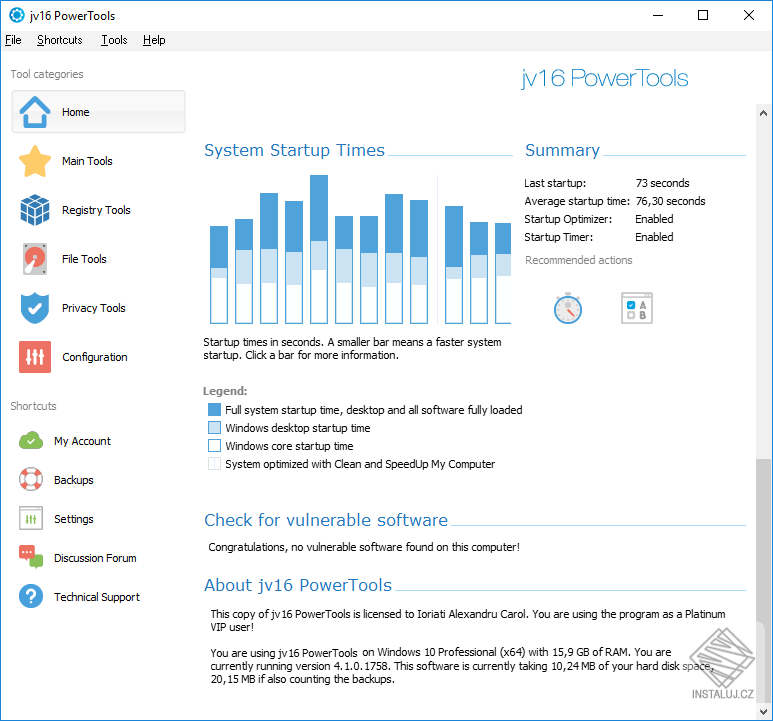Click the 'Congratulations, no vulnerable software' message
Image resolution: width=773 pixels, height=721 pixels.
tap(364, 547)
